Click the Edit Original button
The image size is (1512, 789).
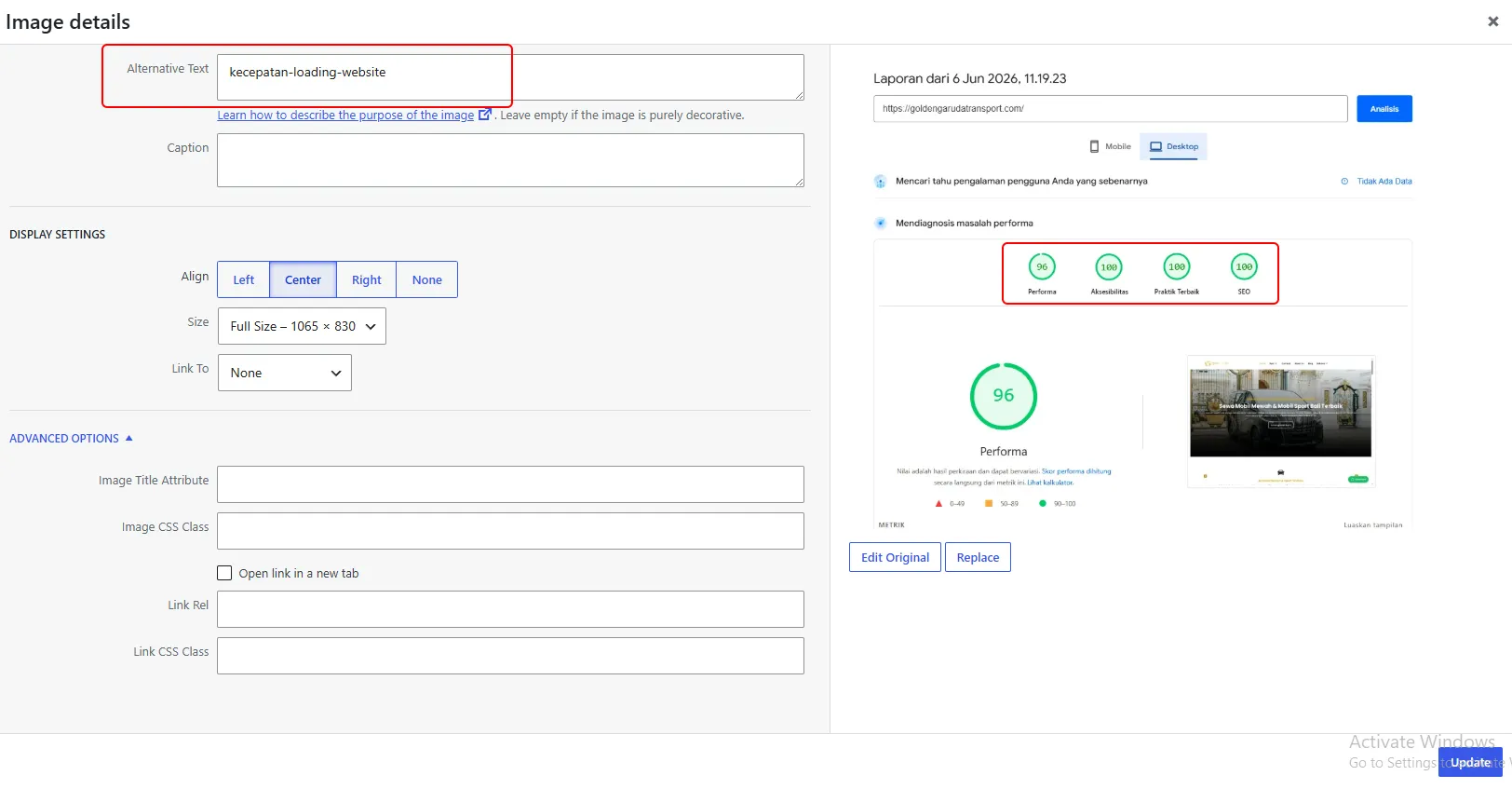click(895, 557)
